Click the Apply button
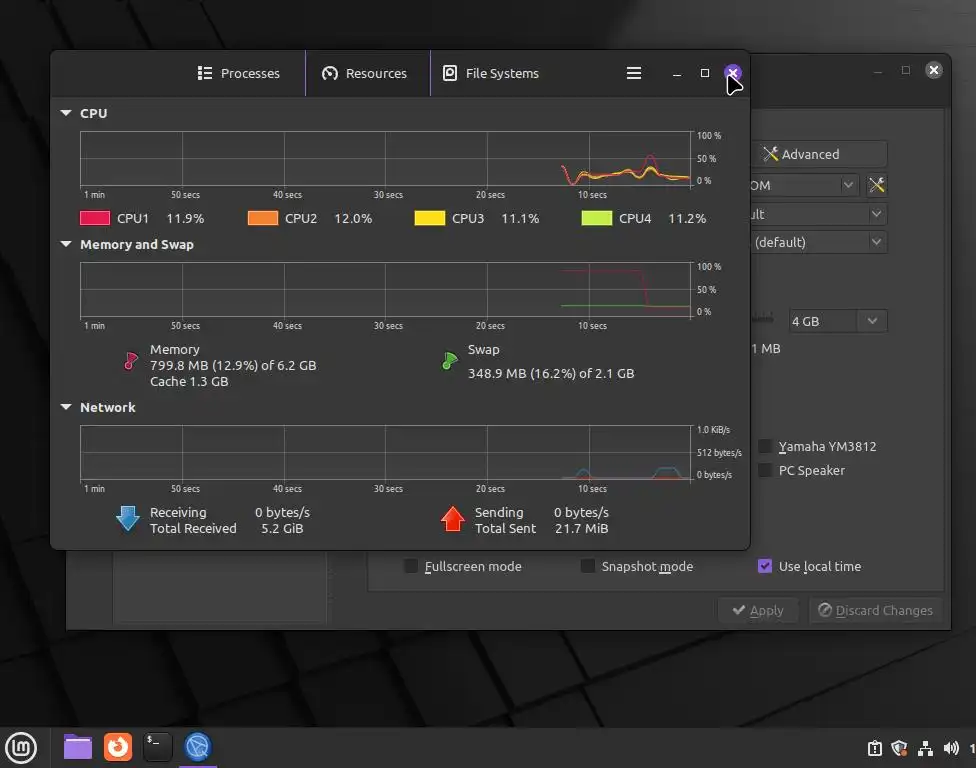Viewport: 976px width, 768px height. pos(758,610)
